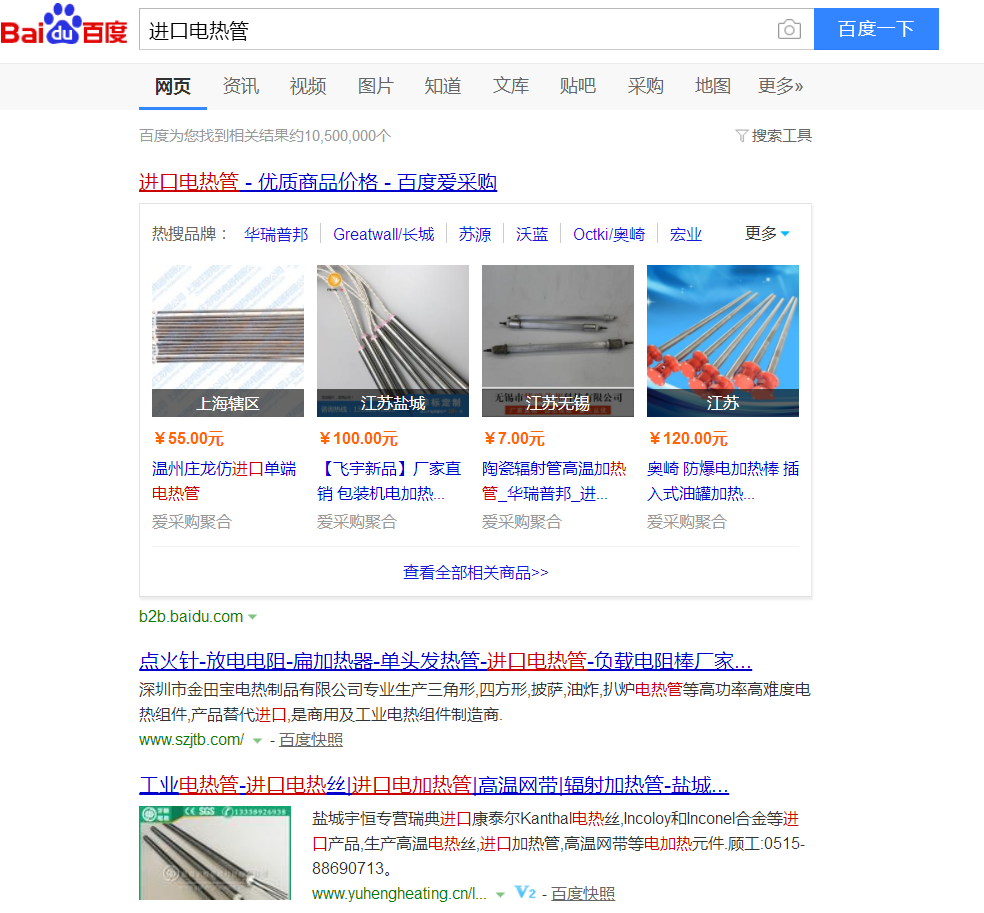Screen dimensions: 984x913
Task: Open the 上海辖区 product thumbnail
Action: click(x=228, y=341)
